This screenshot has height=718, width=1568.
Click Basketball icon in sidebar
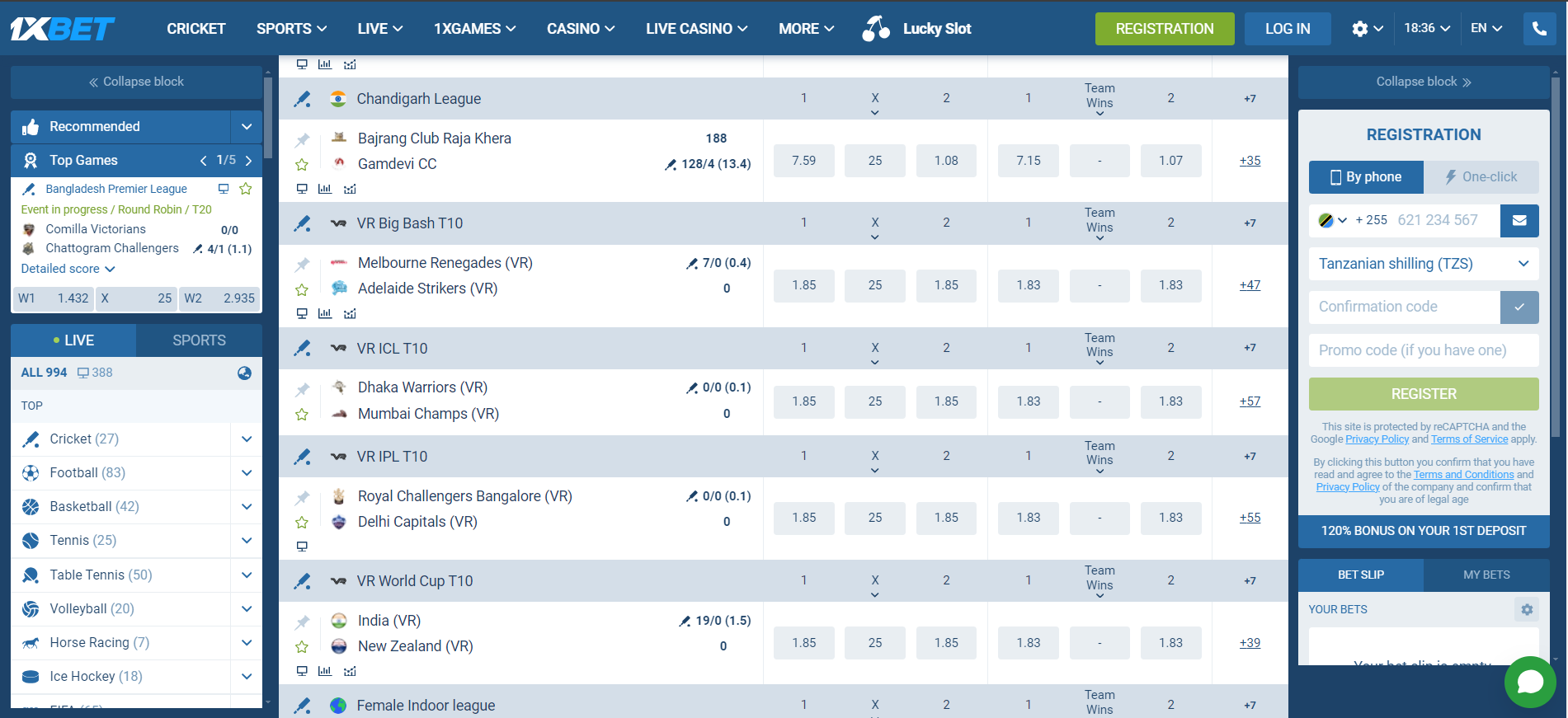(31, 507)
